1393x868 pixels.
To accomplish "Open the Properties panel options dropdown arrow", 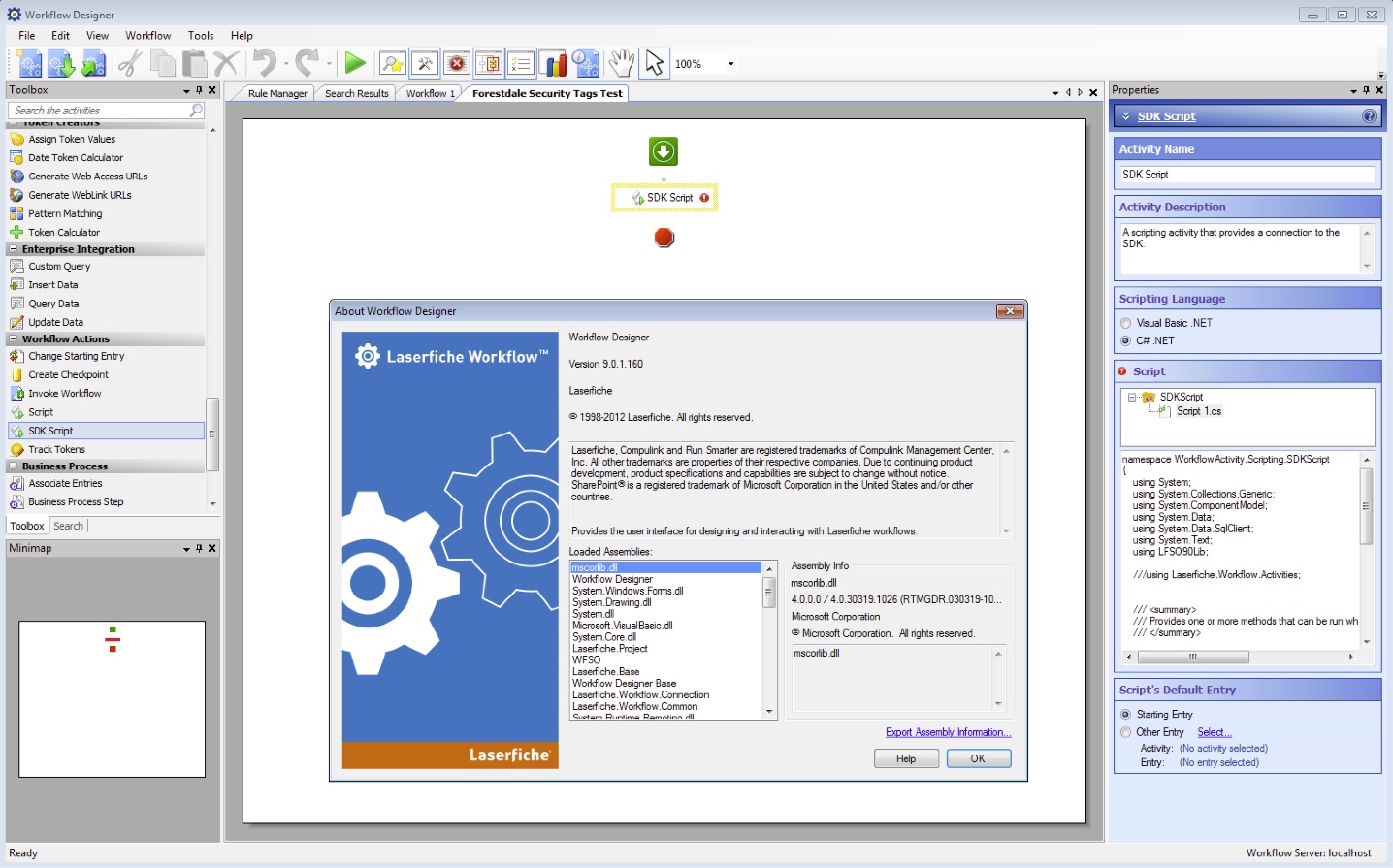I will [x=1353, y=90].
